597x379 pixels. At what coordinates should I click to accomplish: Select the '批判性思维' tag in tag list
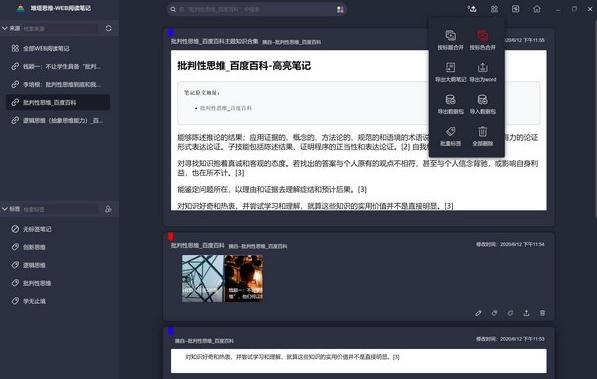58,283
